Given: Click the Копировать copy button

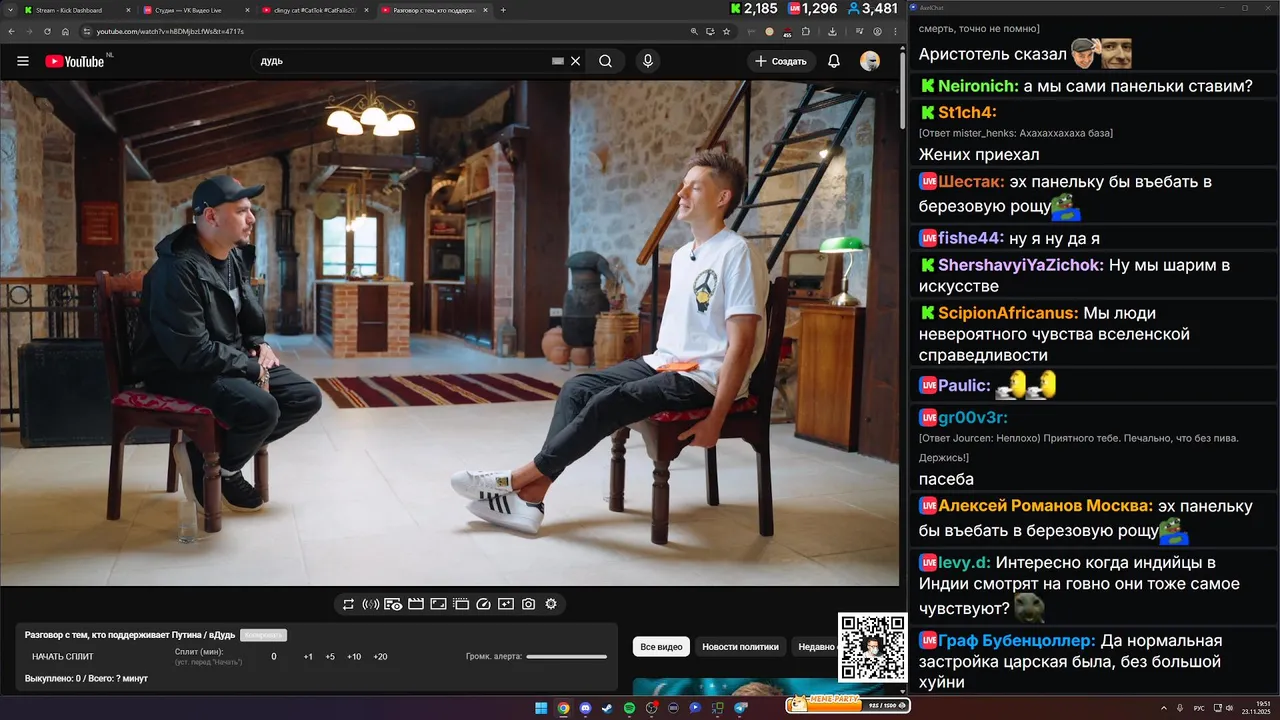Looking at the screenshot, I should tap(263, 635).
